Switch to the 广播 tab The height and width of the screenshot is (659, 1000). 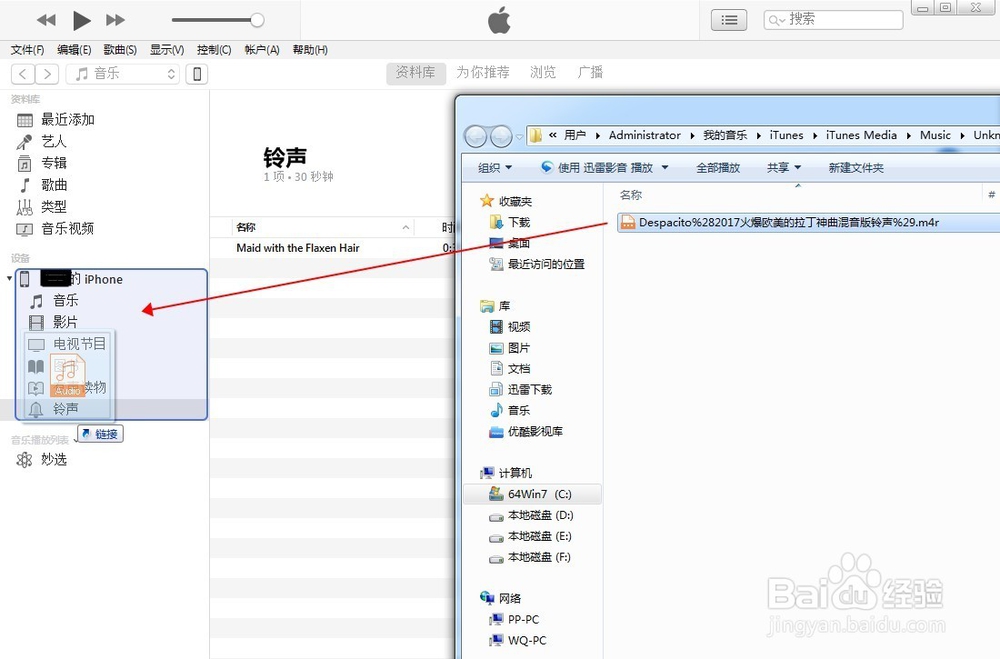(x=590, y=73)
